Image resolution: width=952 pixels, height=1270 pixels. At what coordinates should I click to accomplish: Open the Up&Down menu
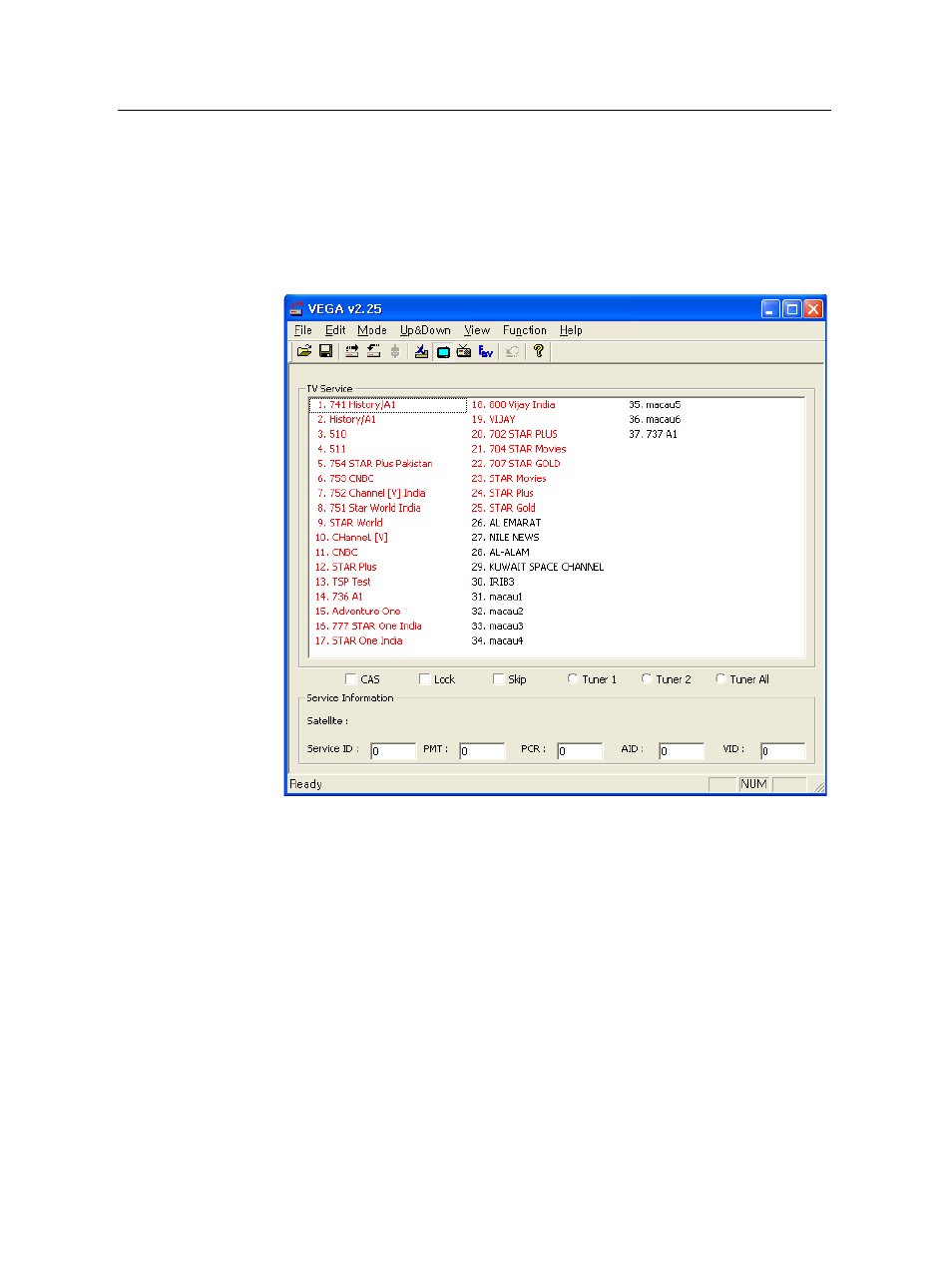(x=425, y=330)
